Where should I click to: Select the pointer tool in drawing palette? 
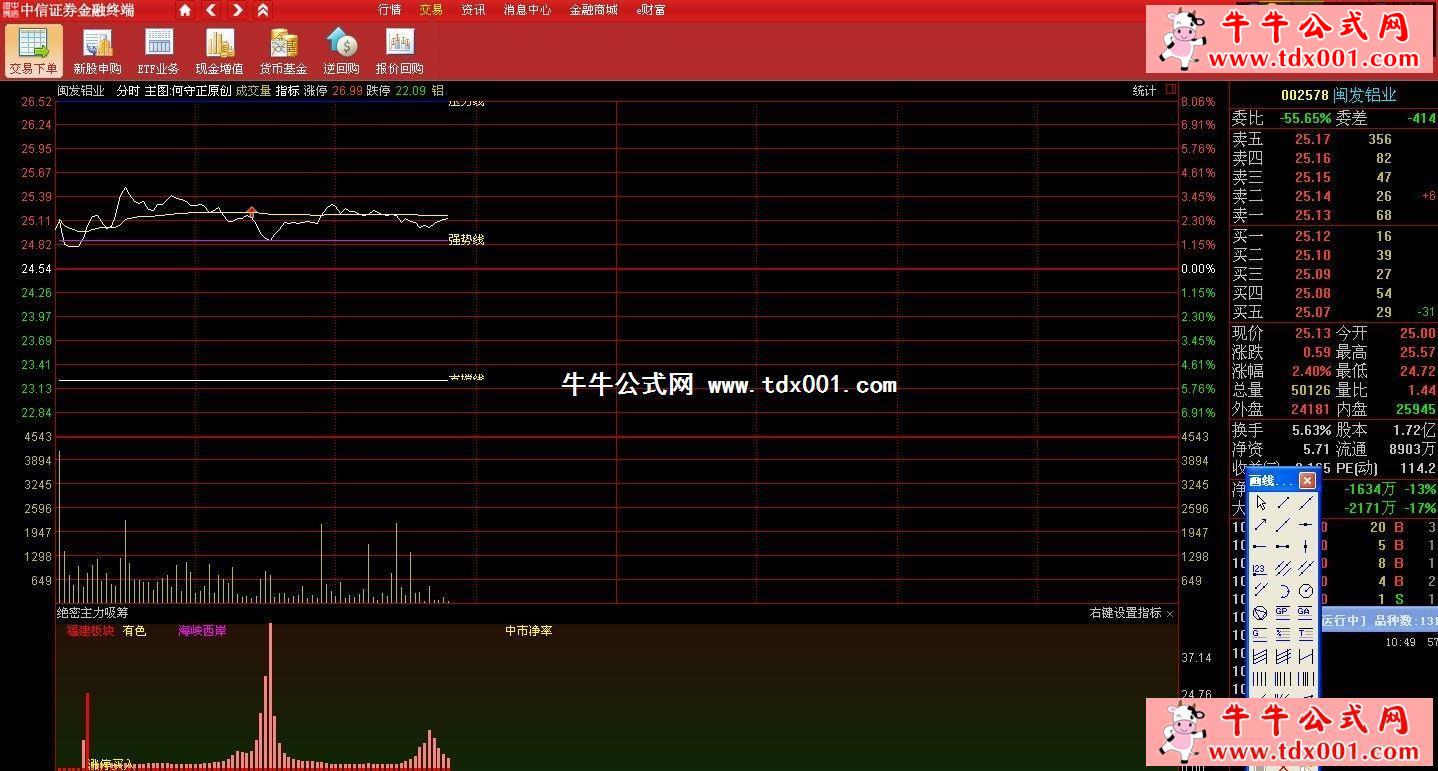tap(1260, 503)
